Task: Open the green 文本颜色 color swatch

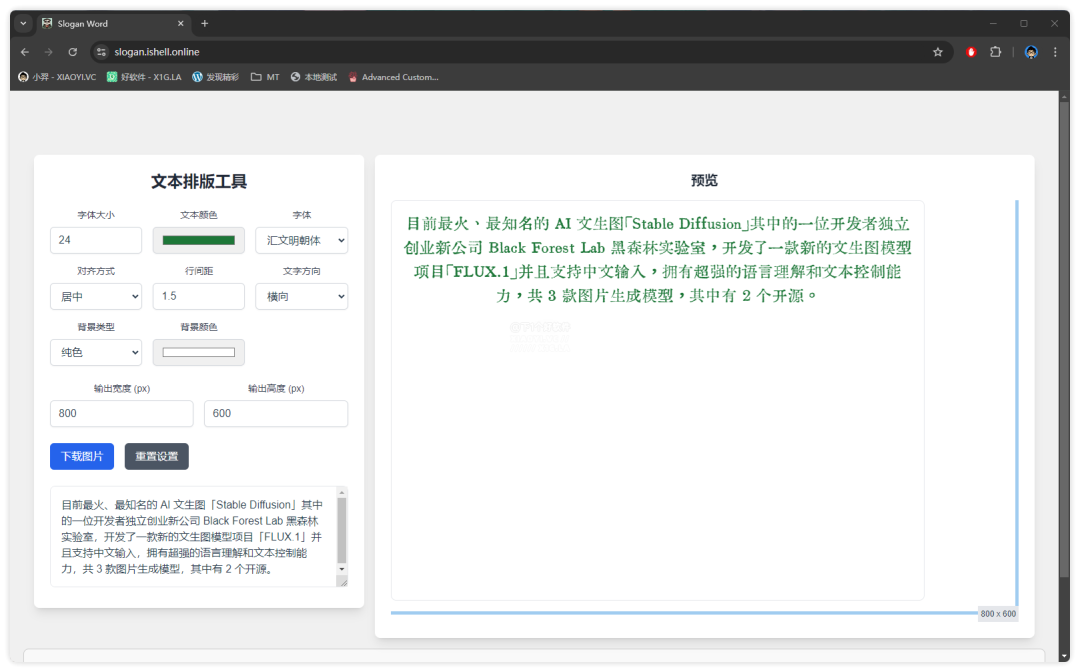Action: pos(198,240)
